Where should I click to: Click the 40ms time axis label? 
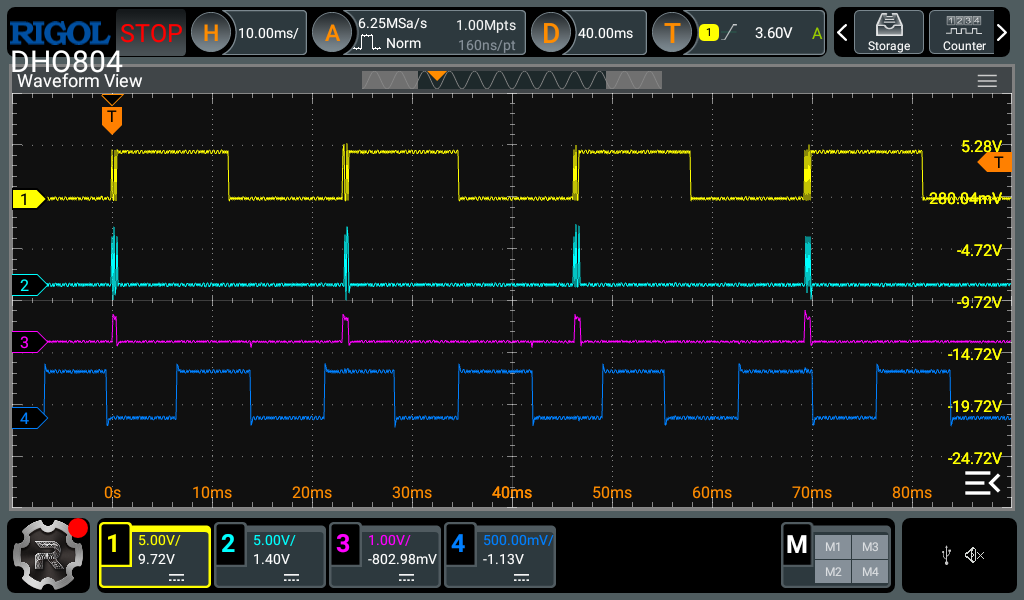click(512, 493)
